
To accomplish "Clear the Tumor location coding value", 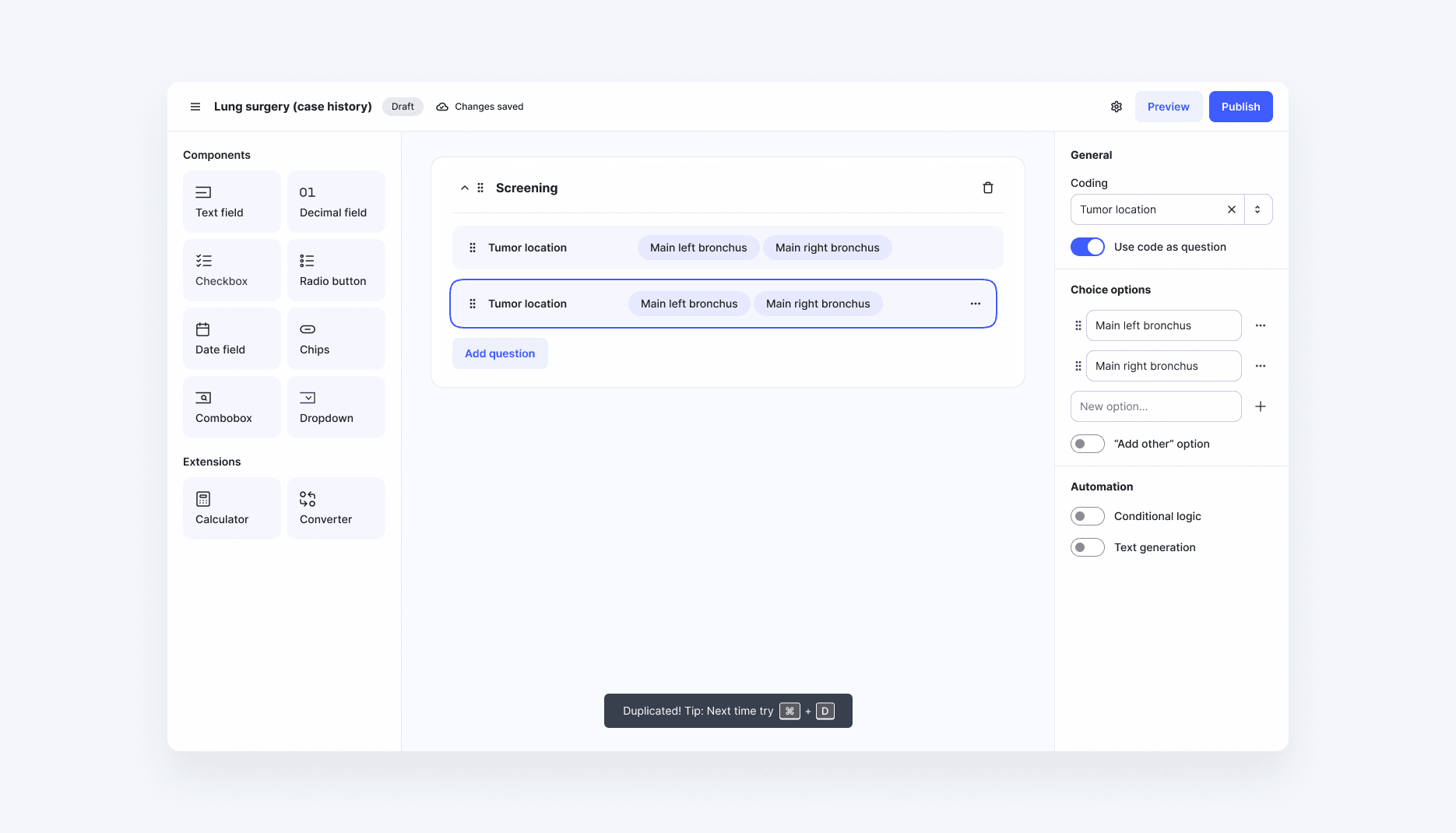I will (x=1232, y=209).
